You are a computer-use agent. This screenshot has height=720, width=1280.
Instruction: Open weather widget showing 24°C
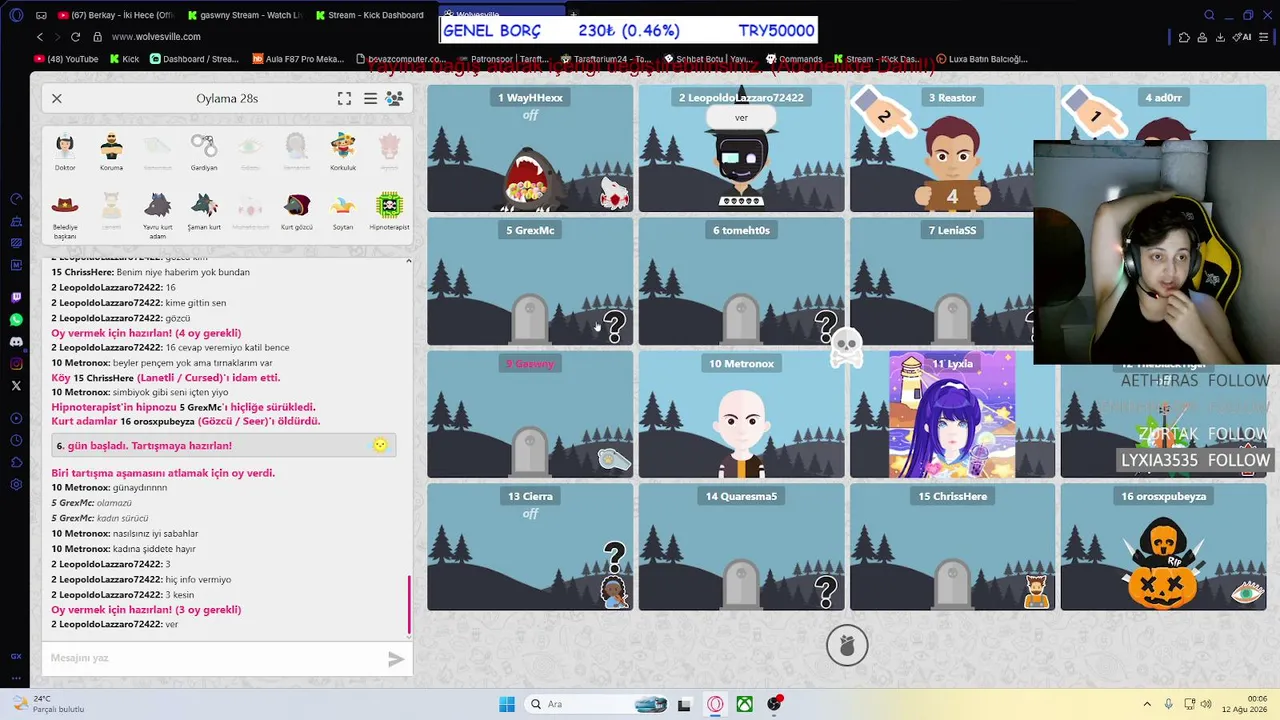[50, 704]
